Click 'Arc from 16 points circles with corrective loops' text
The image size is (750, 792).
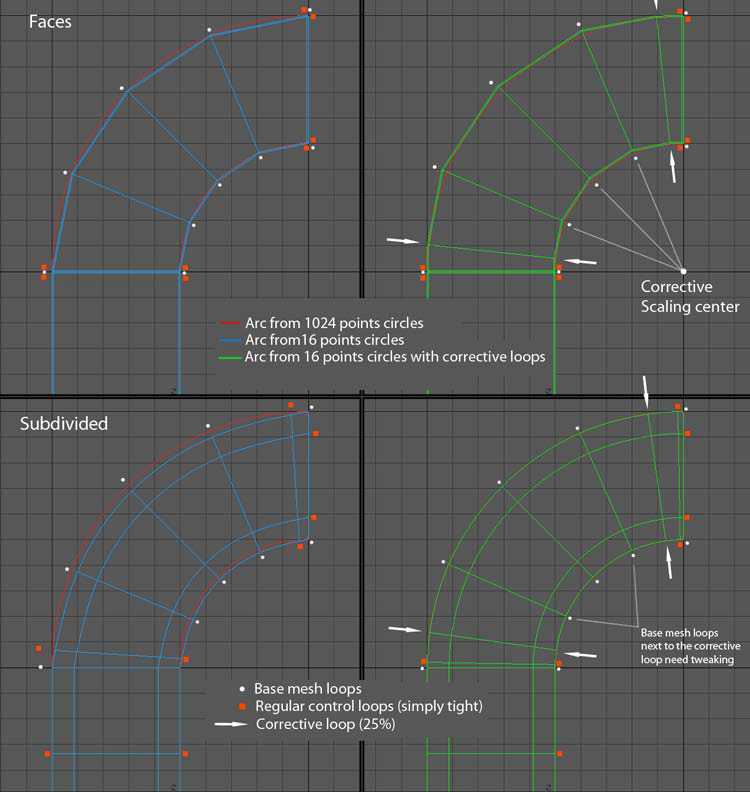click(395, 357)
